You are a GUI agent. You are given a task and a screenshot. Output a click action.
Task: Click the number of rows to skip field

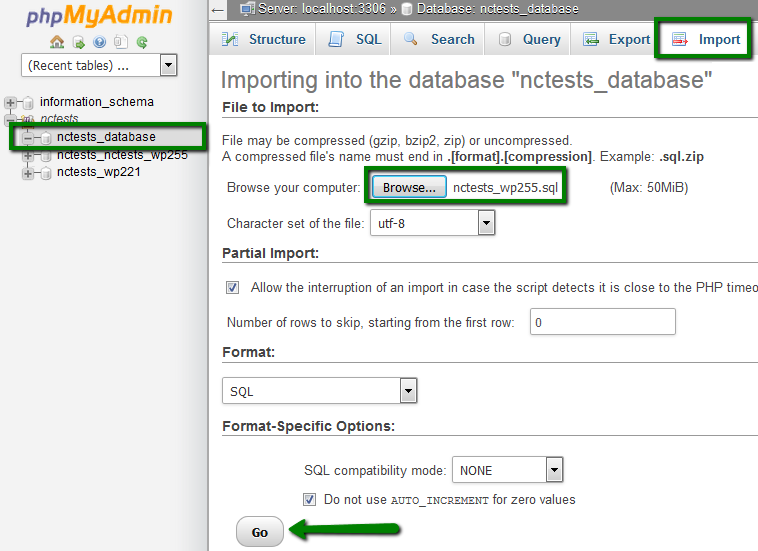coord(601,322)
